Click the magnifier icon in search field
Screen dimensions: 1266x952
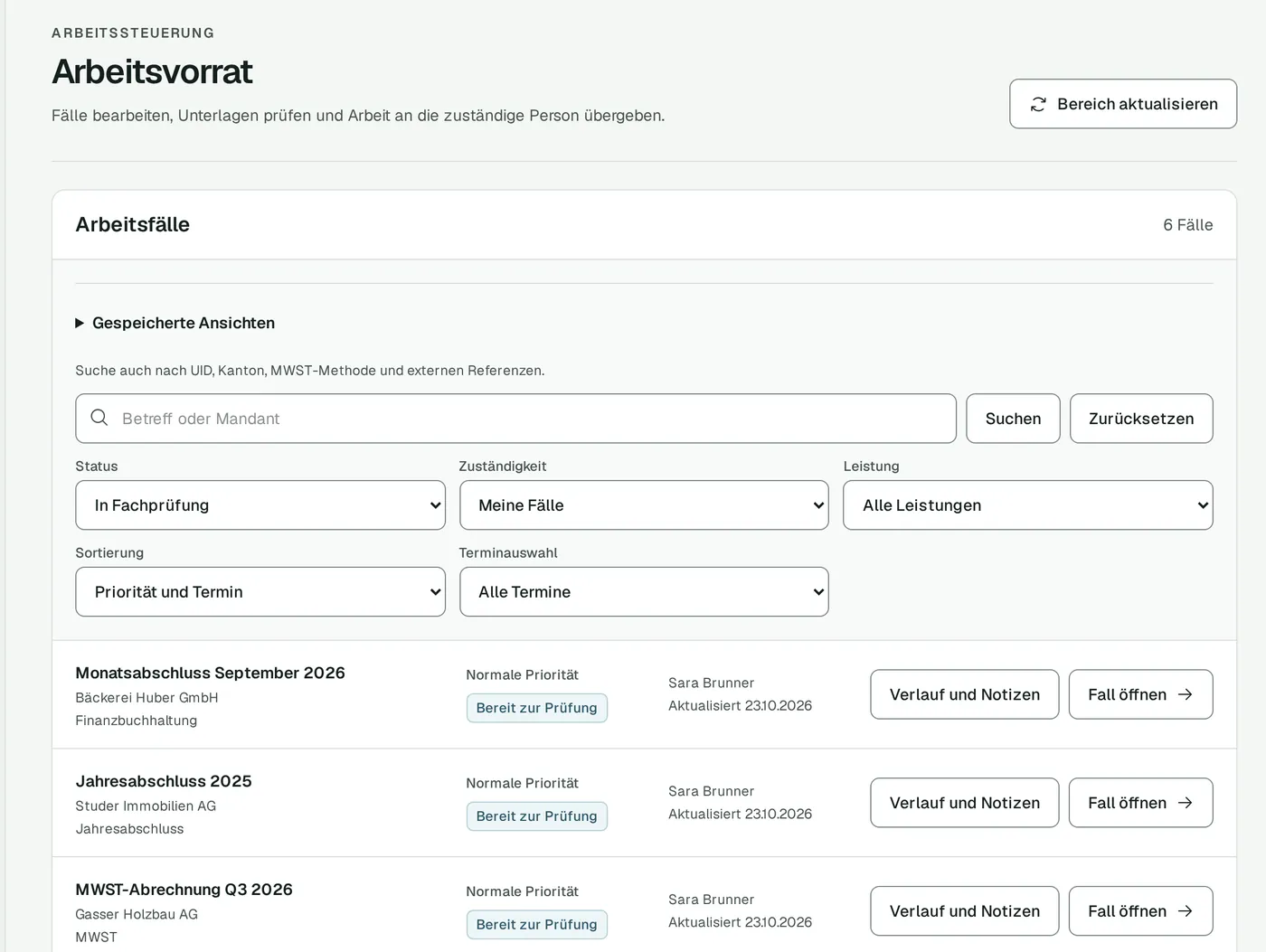[99, 418]
